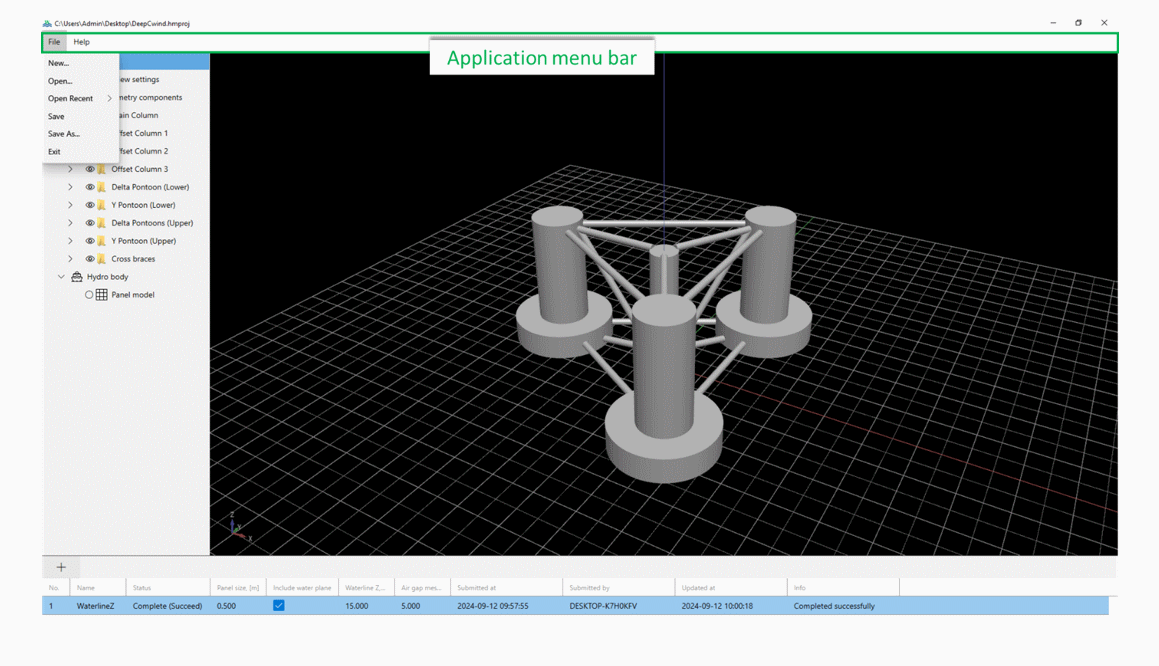Click the Info column header

coord(843,588)
